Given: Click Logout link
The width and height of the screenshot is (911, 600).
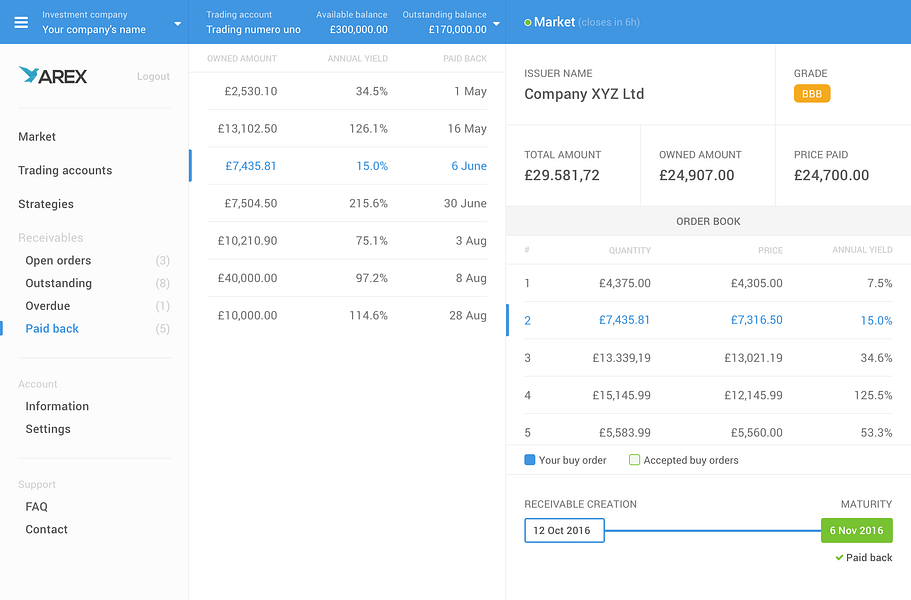Looking at the screenshot, I should 153,76.
